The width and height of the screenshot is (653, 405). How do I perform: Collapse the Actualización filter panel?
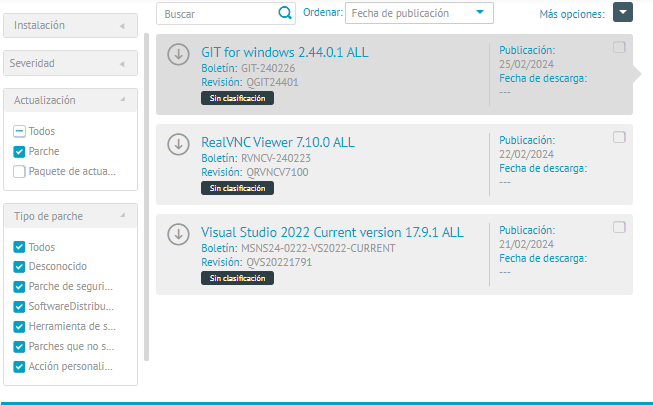(70, 100)
